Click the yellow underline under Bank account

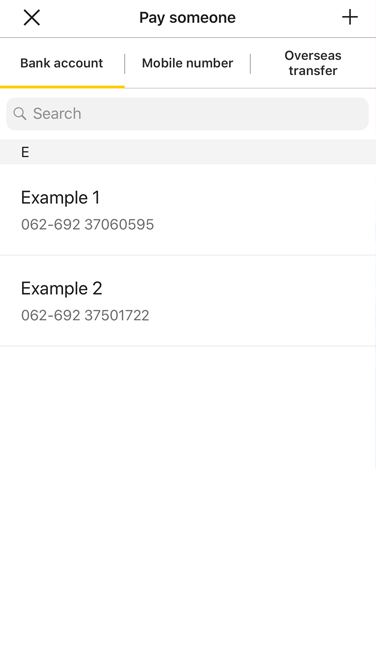click(x=62, y=87)
